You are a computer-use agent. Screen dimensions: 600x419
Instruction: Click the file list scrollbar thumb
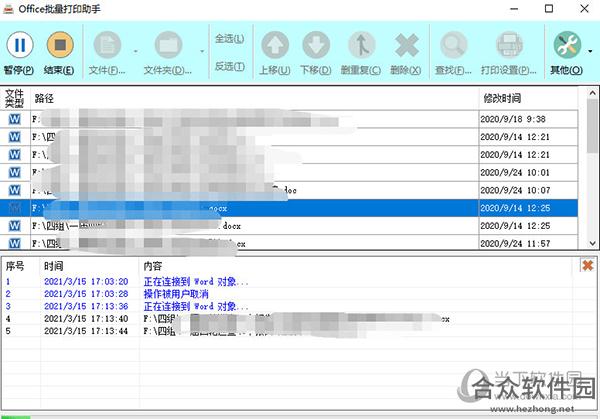(592, 126)
